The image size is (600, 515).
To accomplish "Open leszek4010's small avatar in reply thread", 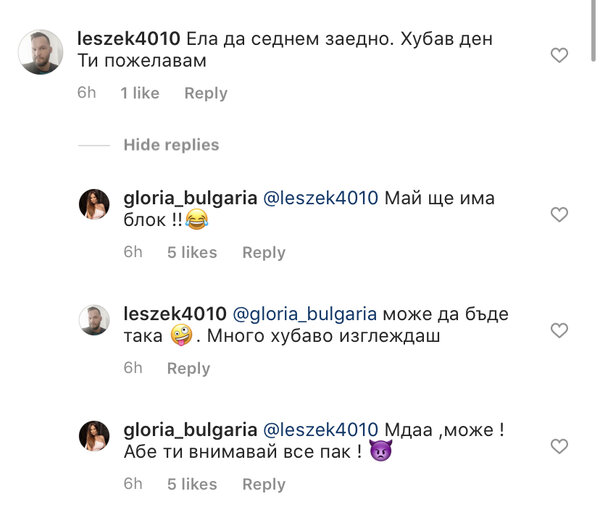I will pos(94,320).
